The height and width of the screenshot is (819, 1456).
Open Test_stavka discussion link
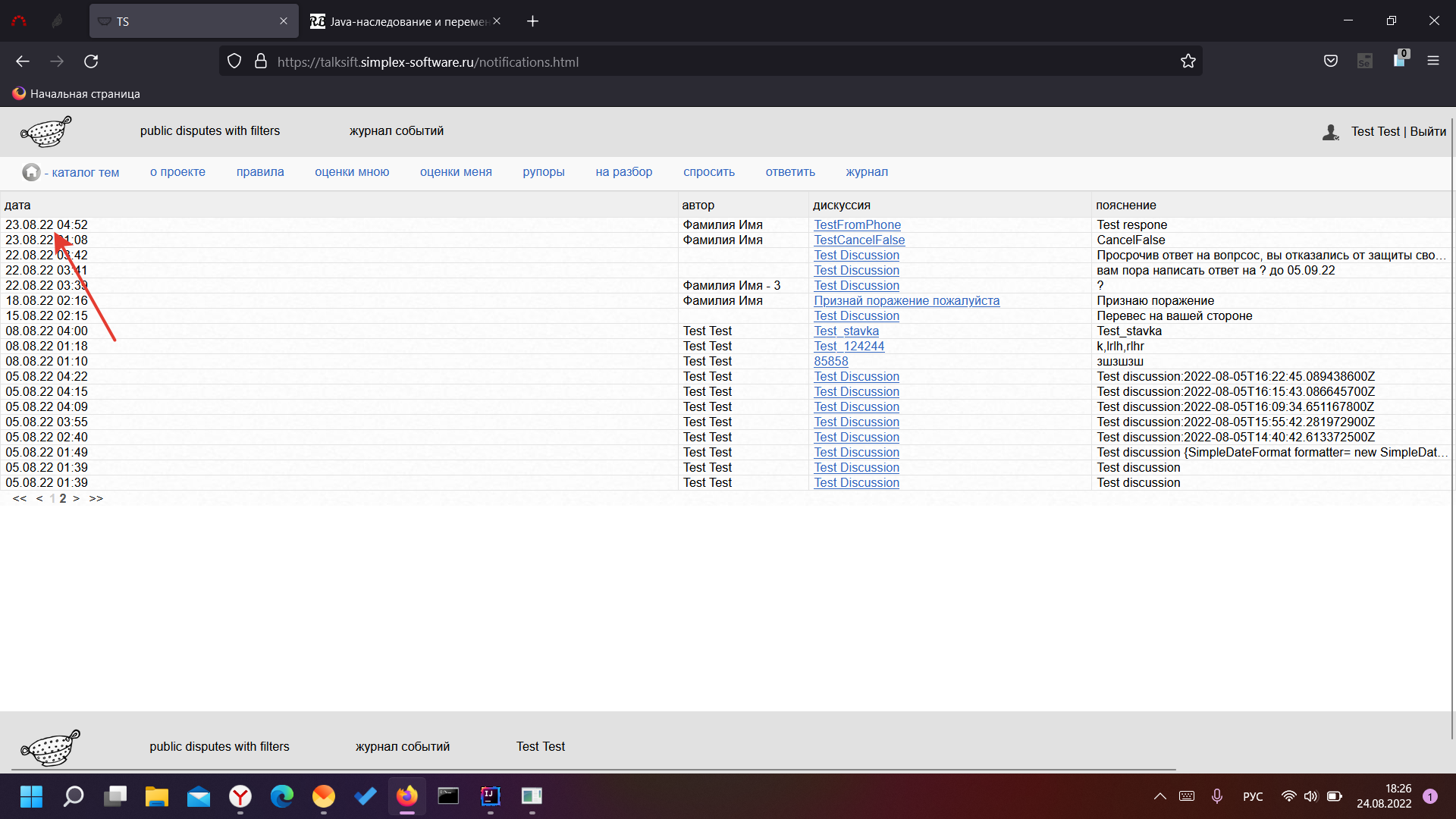tap(846, 331)
